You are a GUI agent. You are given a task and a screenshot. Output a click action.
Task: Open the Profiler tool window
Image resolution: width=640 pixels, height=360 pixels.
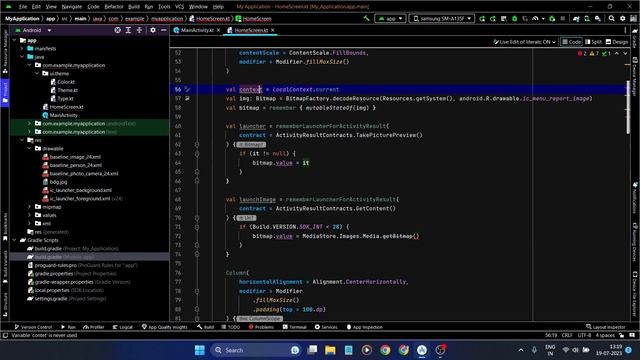[94, 327]
